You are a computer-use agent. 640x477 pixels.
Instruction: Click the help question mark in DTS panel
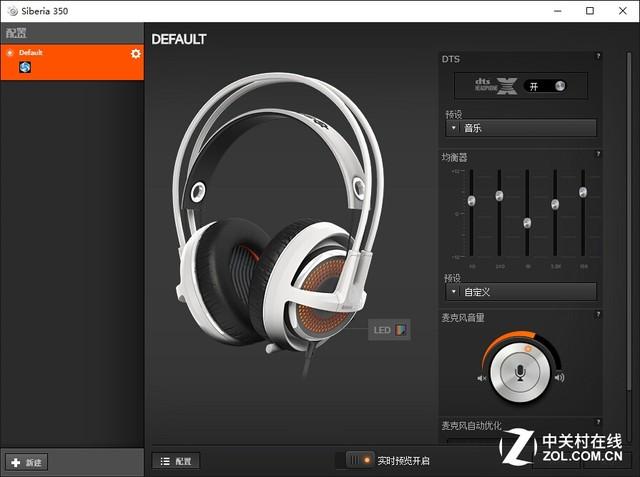pyautogui.click(x=598, y=56)
